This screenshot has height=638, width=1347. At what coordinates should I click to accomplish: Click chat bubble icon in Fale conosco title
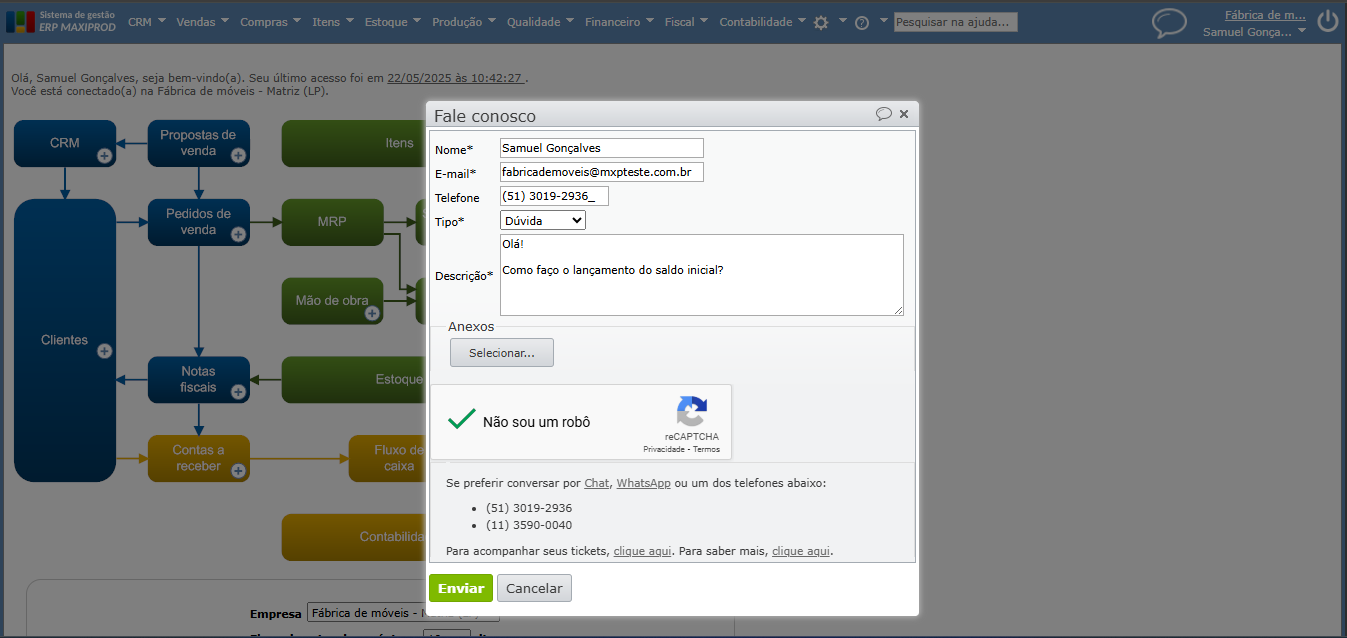884,114
